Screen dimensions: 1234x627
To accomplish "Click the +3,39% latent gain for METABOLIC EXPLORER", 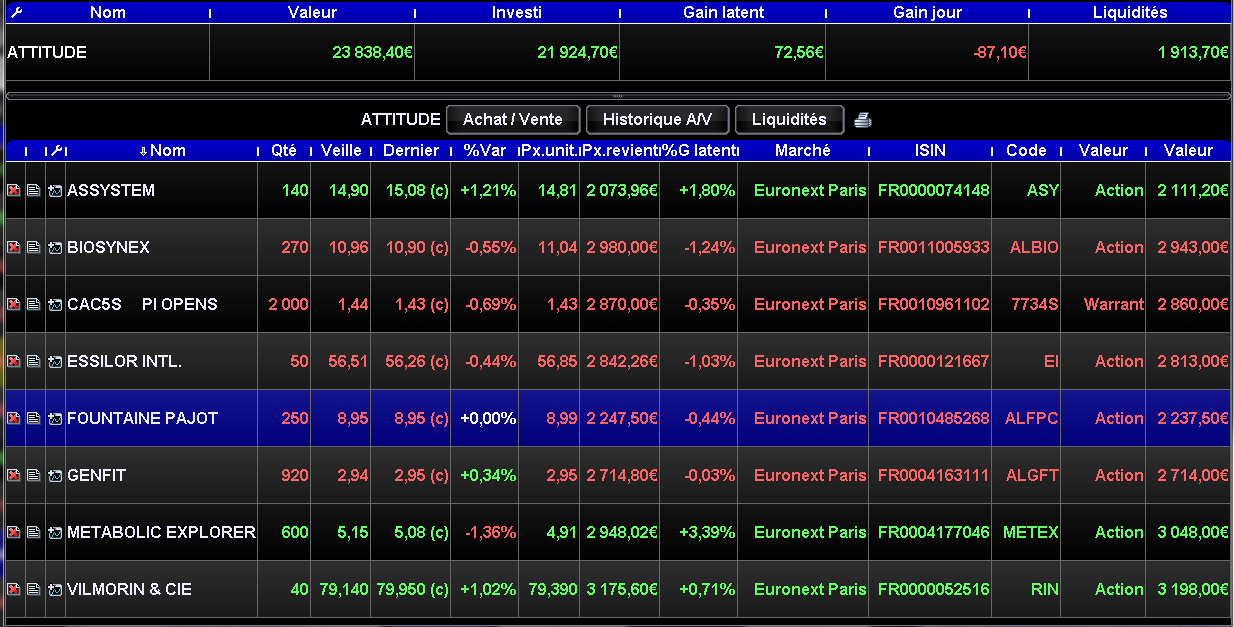I will coord(707,532).
